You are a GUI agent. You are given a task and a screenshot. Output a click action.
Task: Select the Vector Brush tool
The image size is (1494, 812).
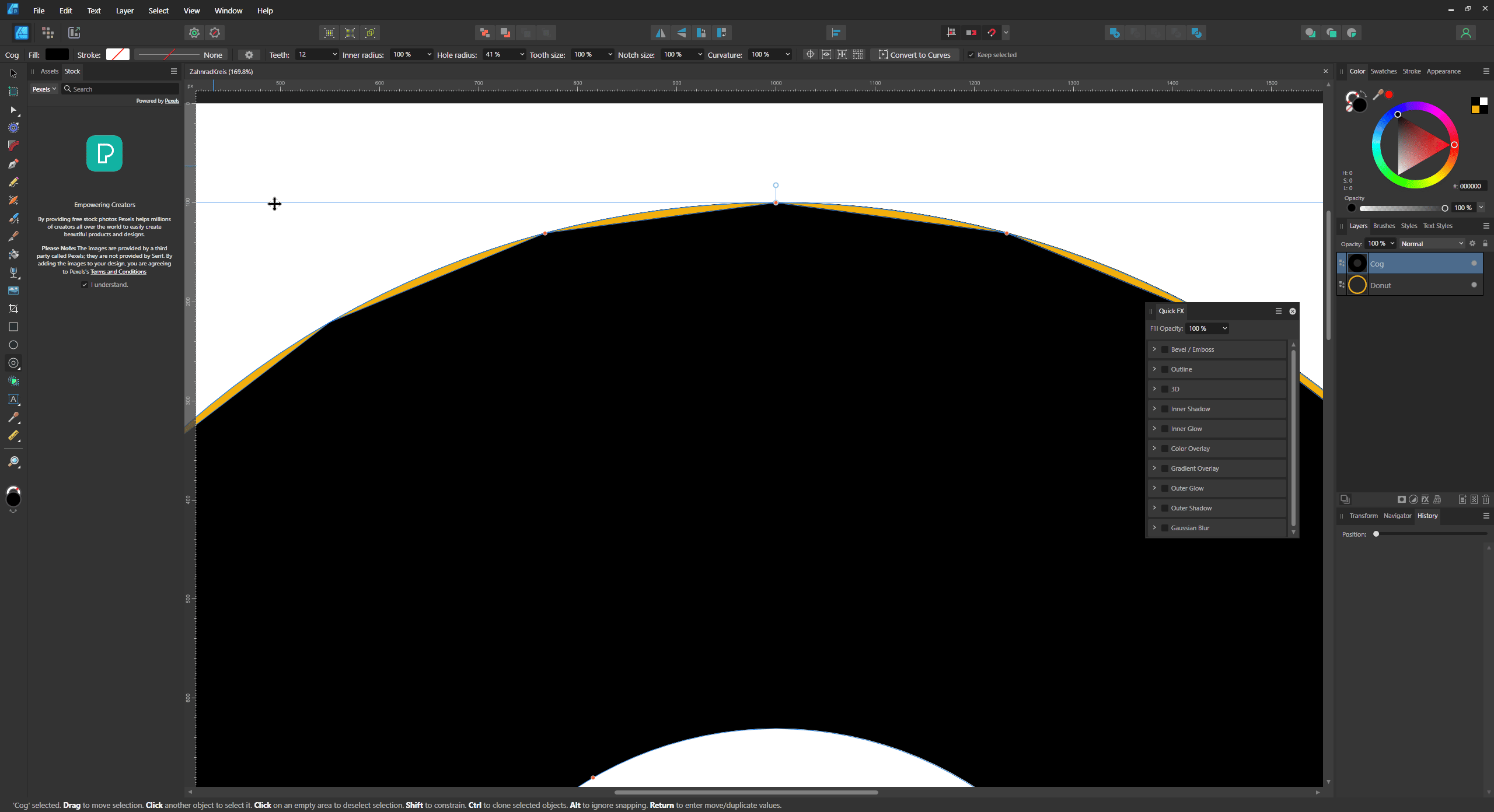tap(13, 218)
